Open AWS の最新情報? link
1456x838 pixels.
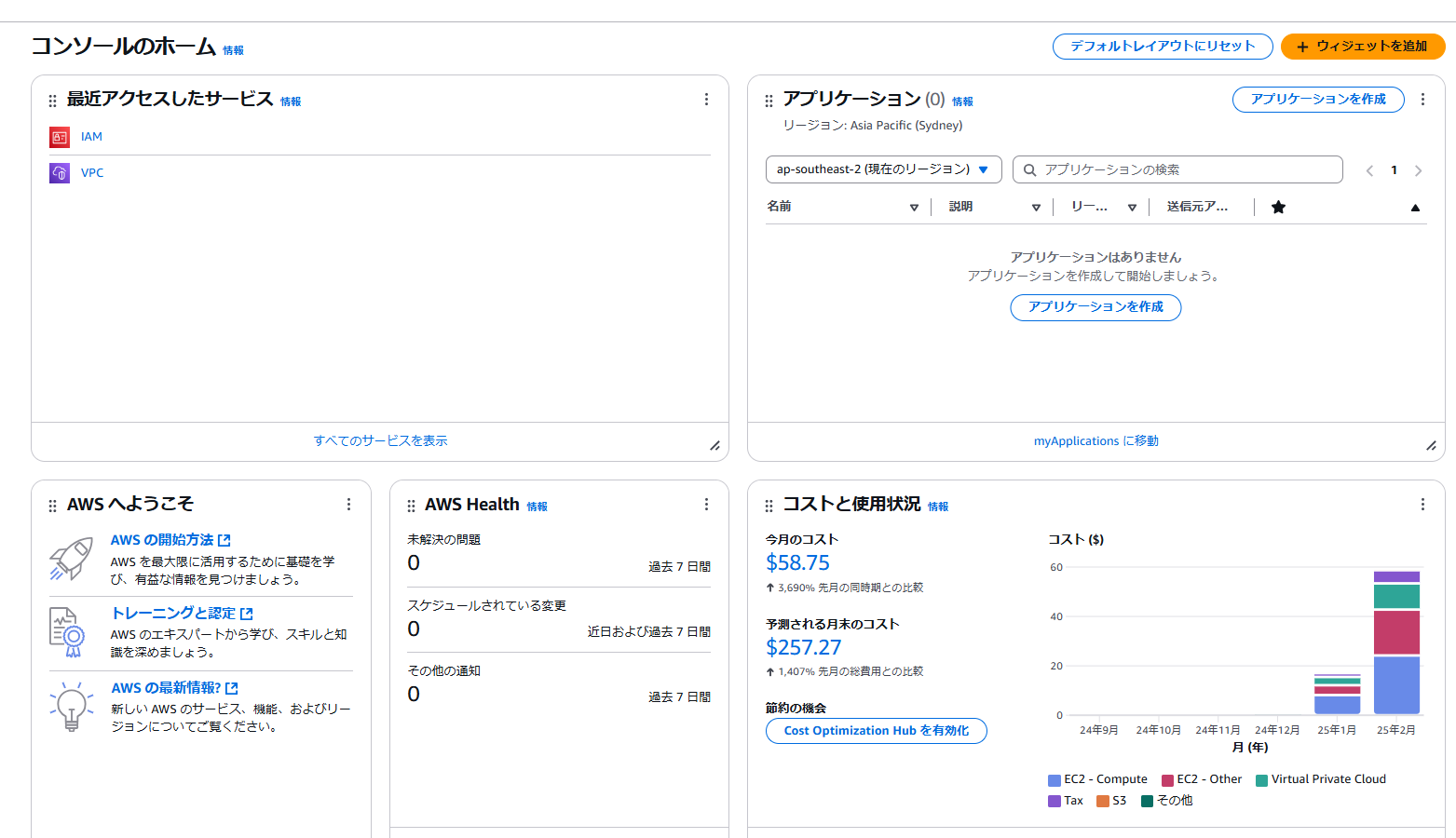click(x=174, y=688)
